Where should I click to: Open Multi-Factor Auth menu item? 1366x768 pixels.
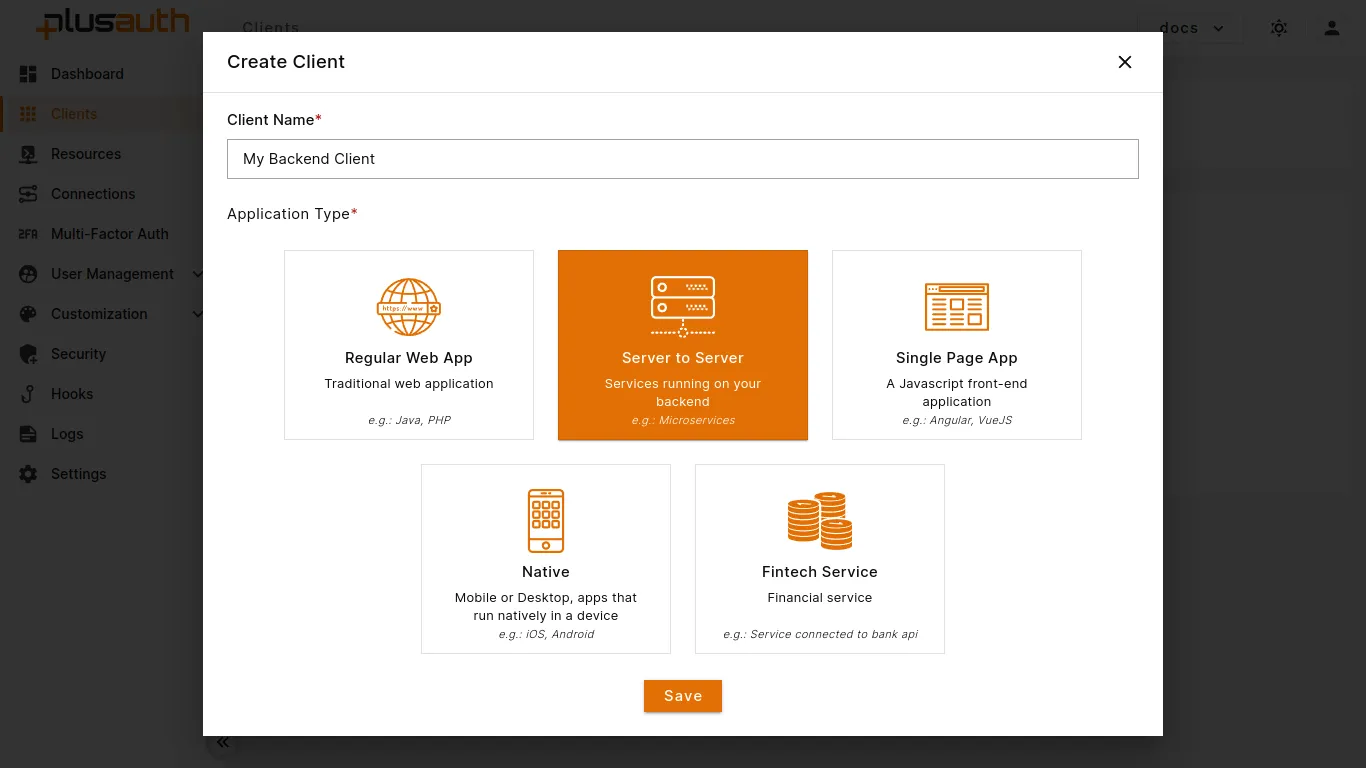109,234
